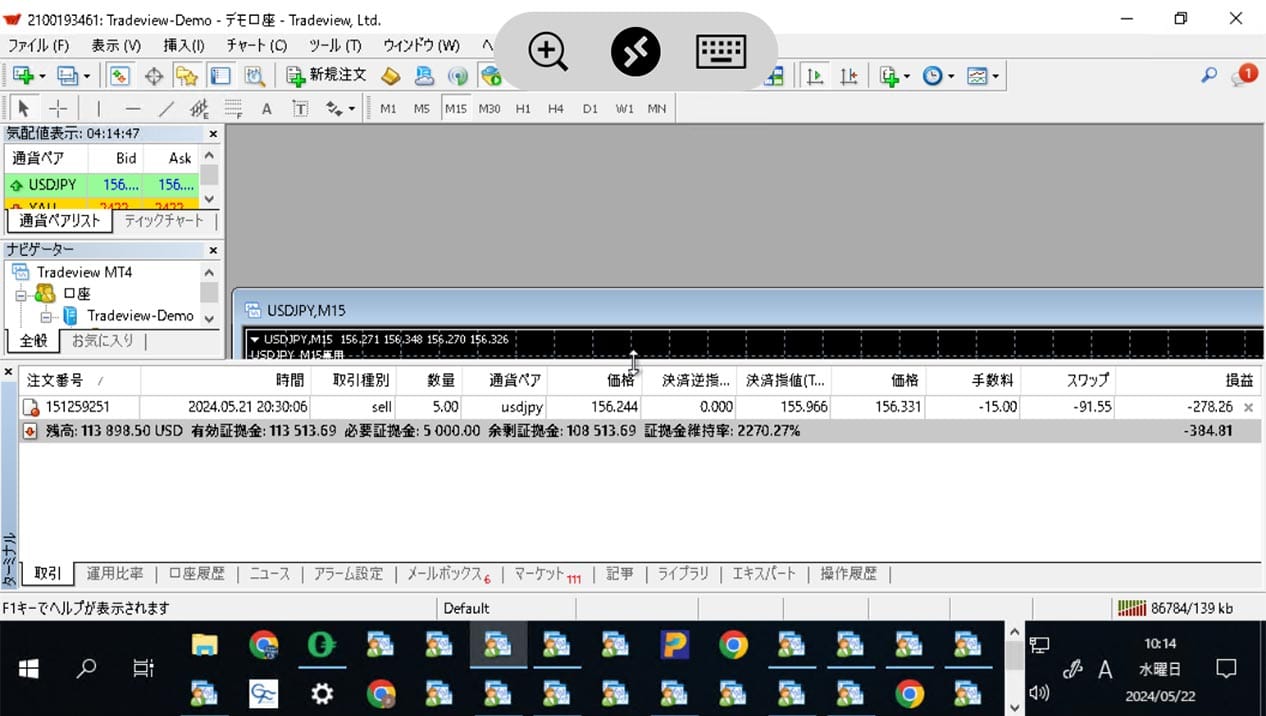Viewport: 1266px width, 716px height.
Task: Select the crosshair tool
Action: (x=58, y=108)
